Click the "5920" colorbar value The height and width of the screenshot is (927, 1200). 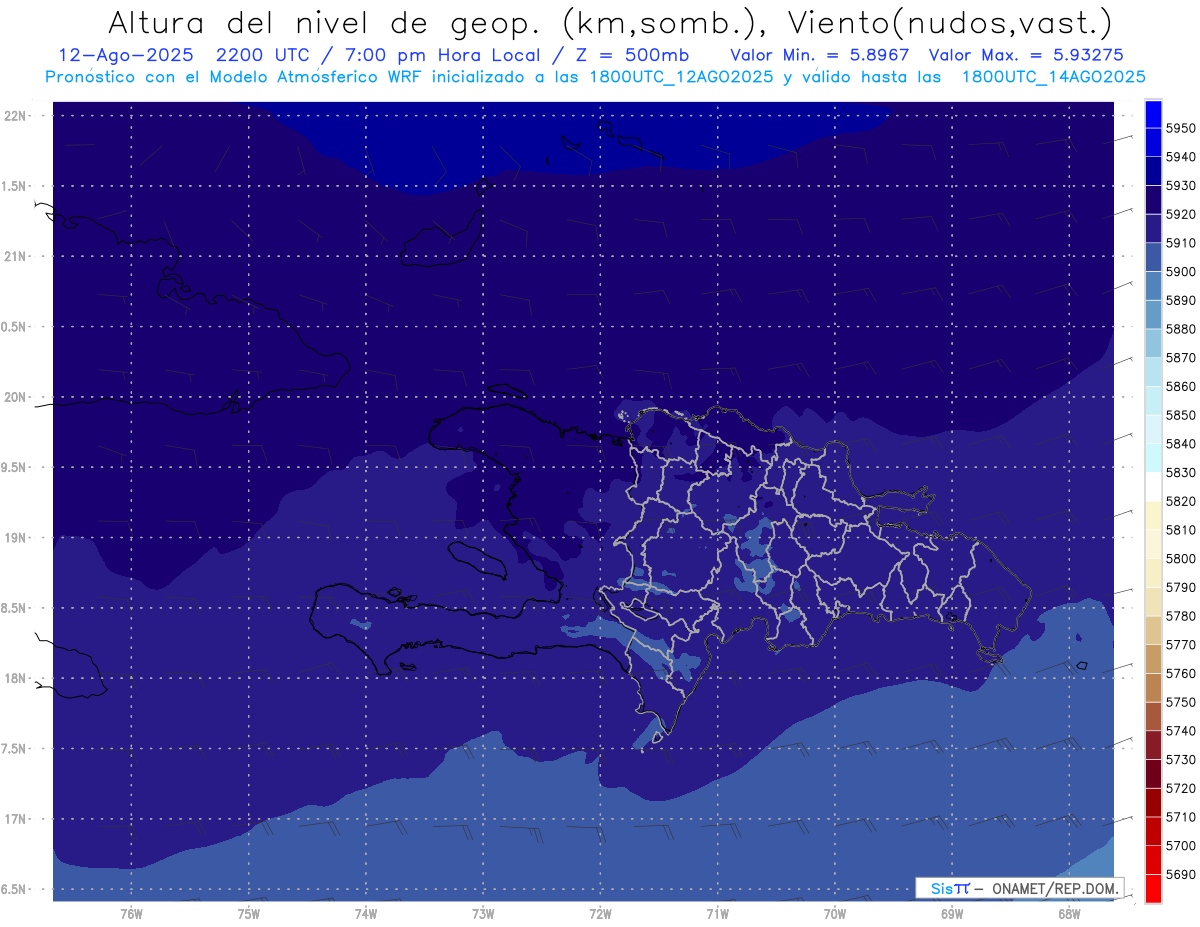1180,214
